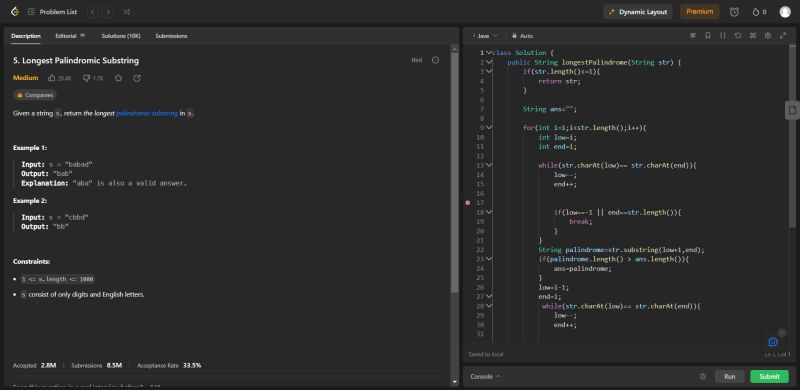Click icon left of Run button
The image size is (800, 390).
click(x=703, y=377)
